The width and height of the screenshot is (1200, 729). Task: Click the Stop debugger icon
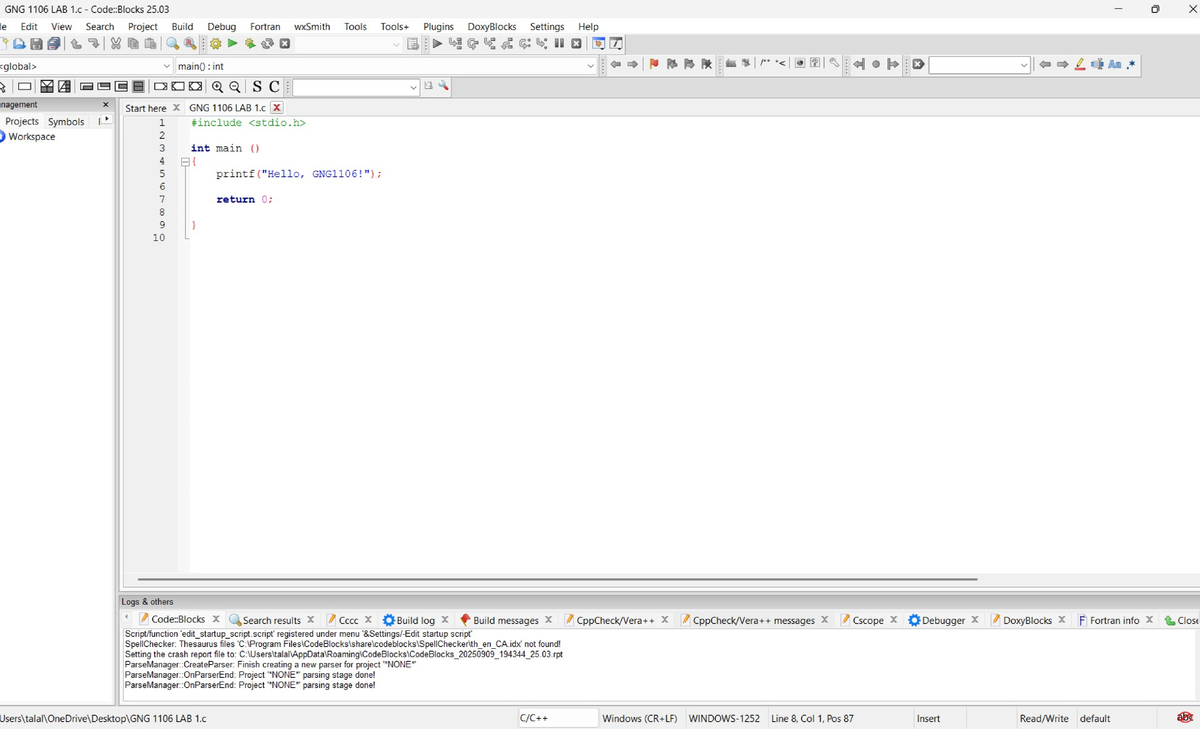click(x=577, y=44)
